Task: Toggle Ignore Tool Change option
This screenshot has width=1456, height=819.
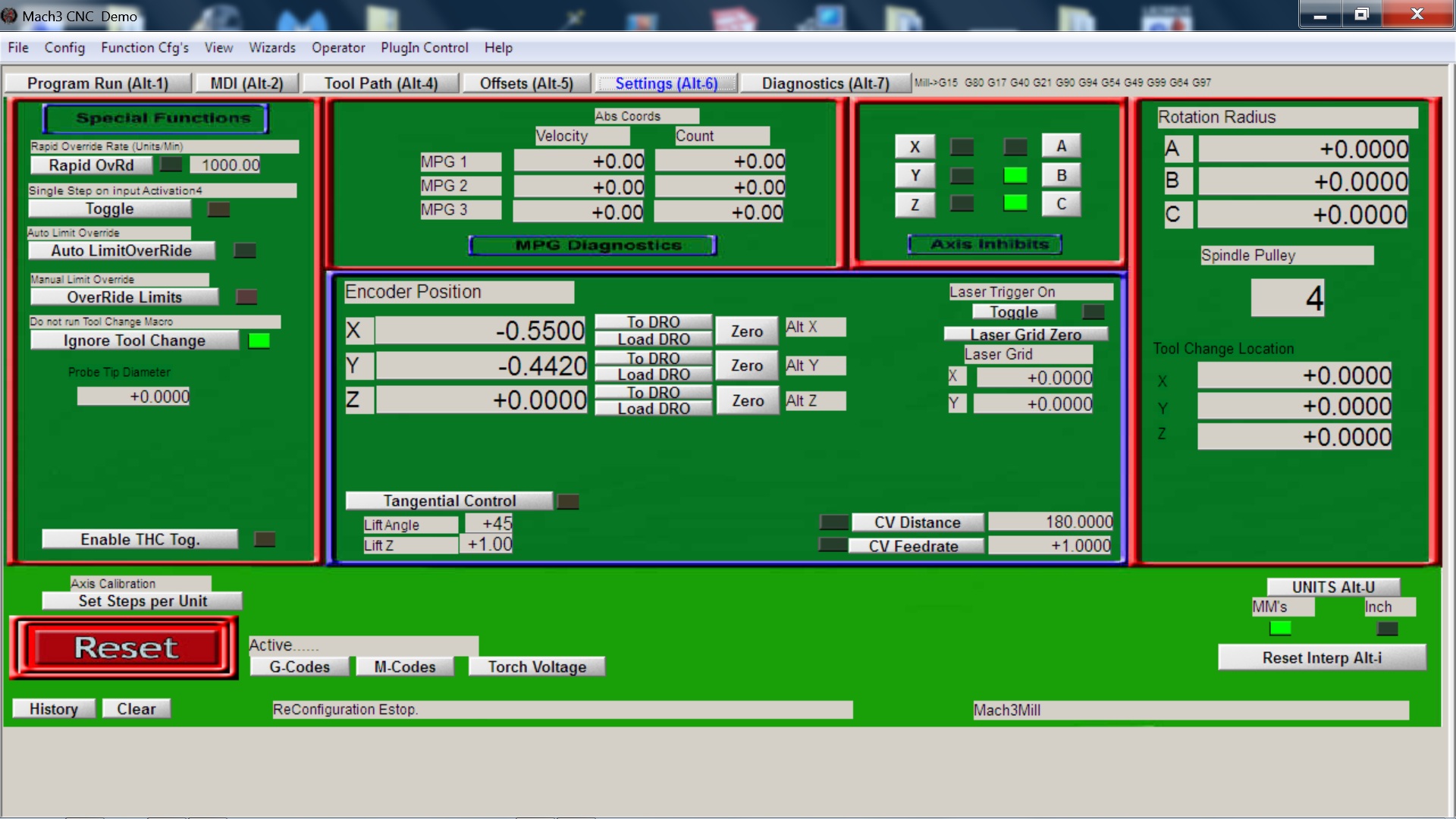Action: point(134,340)
